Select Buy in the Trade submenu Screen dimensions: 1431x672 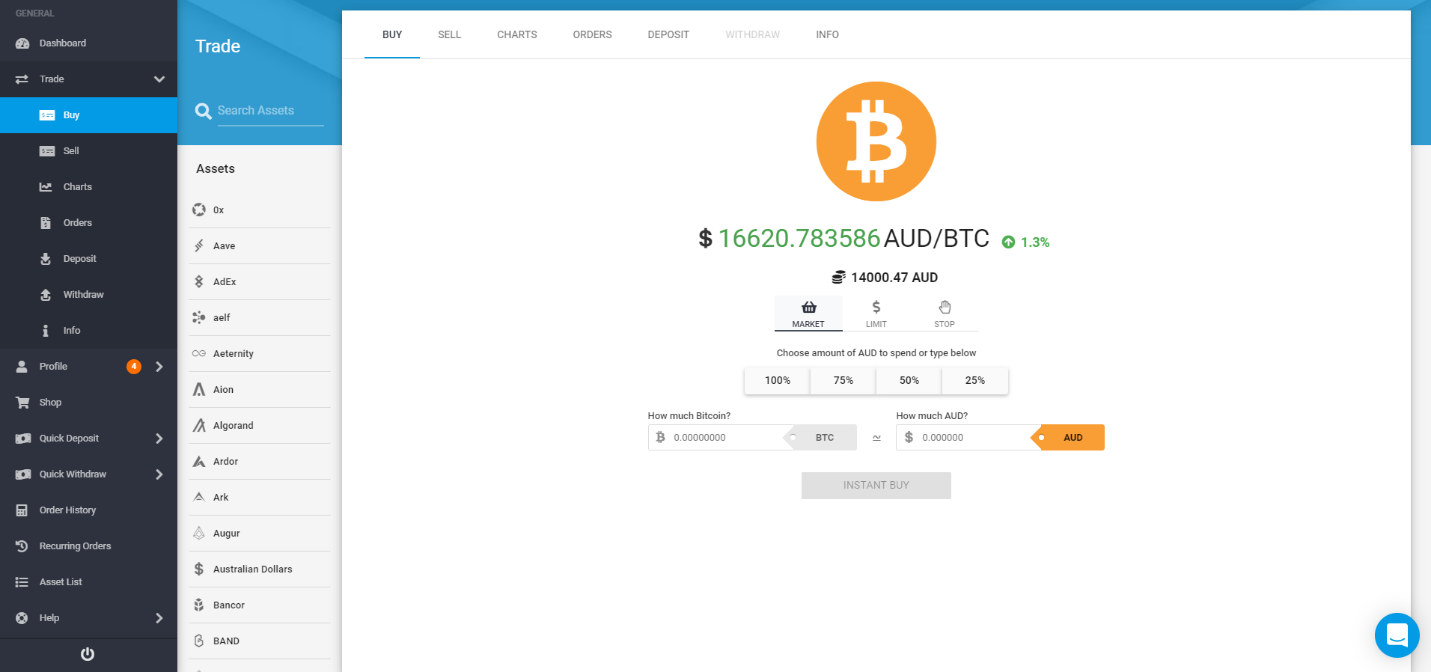click(88, 115)
